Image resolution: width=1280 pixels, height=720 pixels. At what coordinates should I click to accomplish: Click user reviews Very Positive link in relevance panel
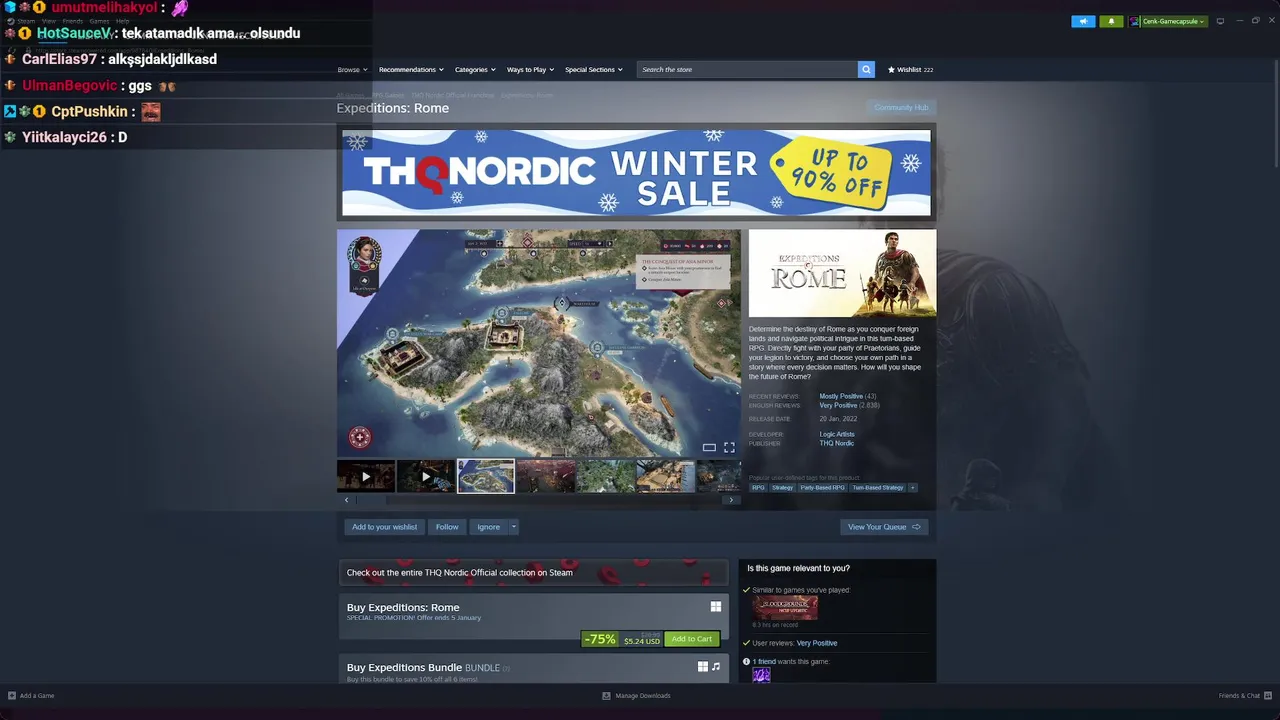pyautogui.click(x=817, y=643)
